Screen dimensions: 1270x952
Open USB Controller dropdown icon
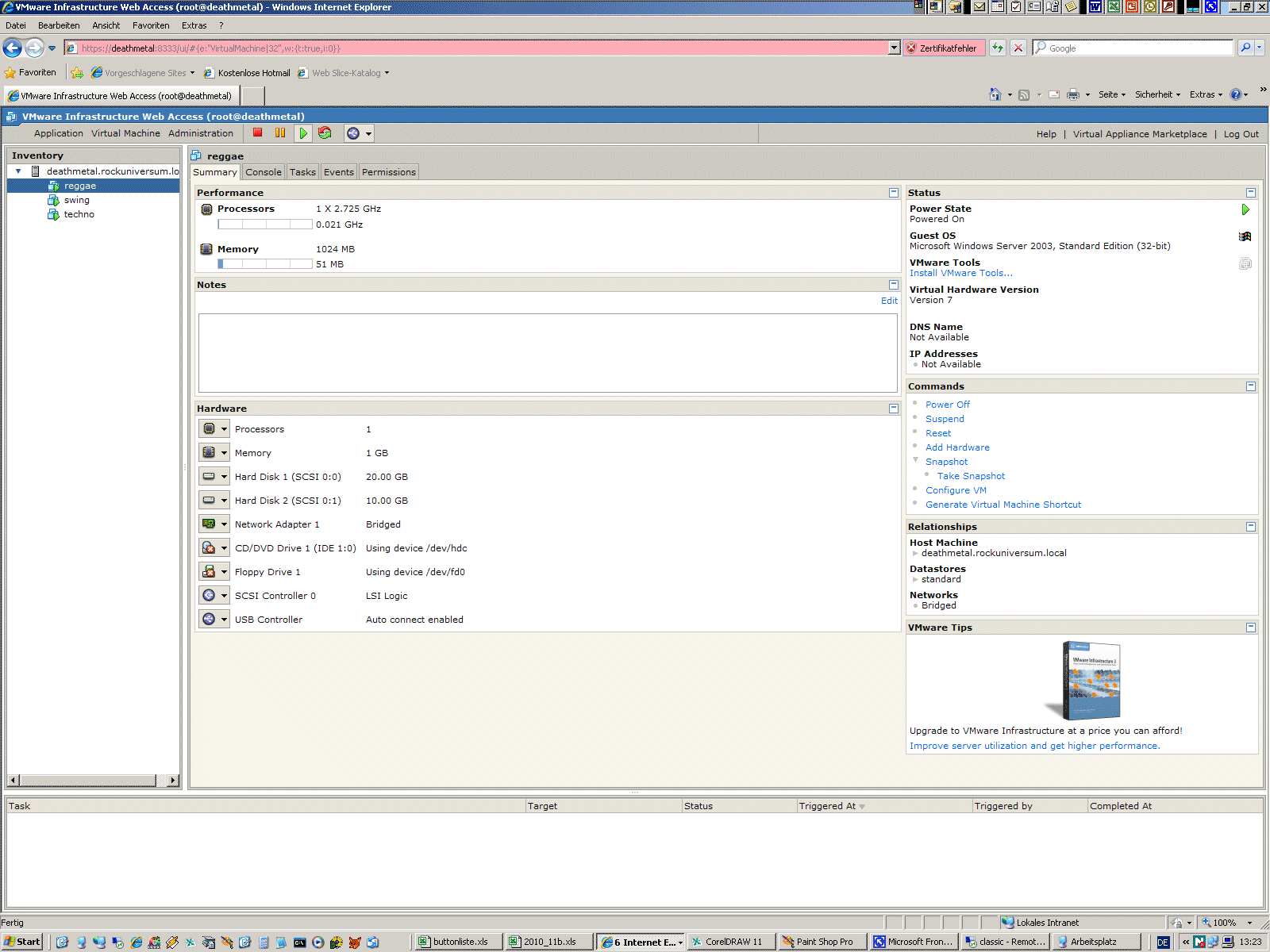(x=214, y=620)
